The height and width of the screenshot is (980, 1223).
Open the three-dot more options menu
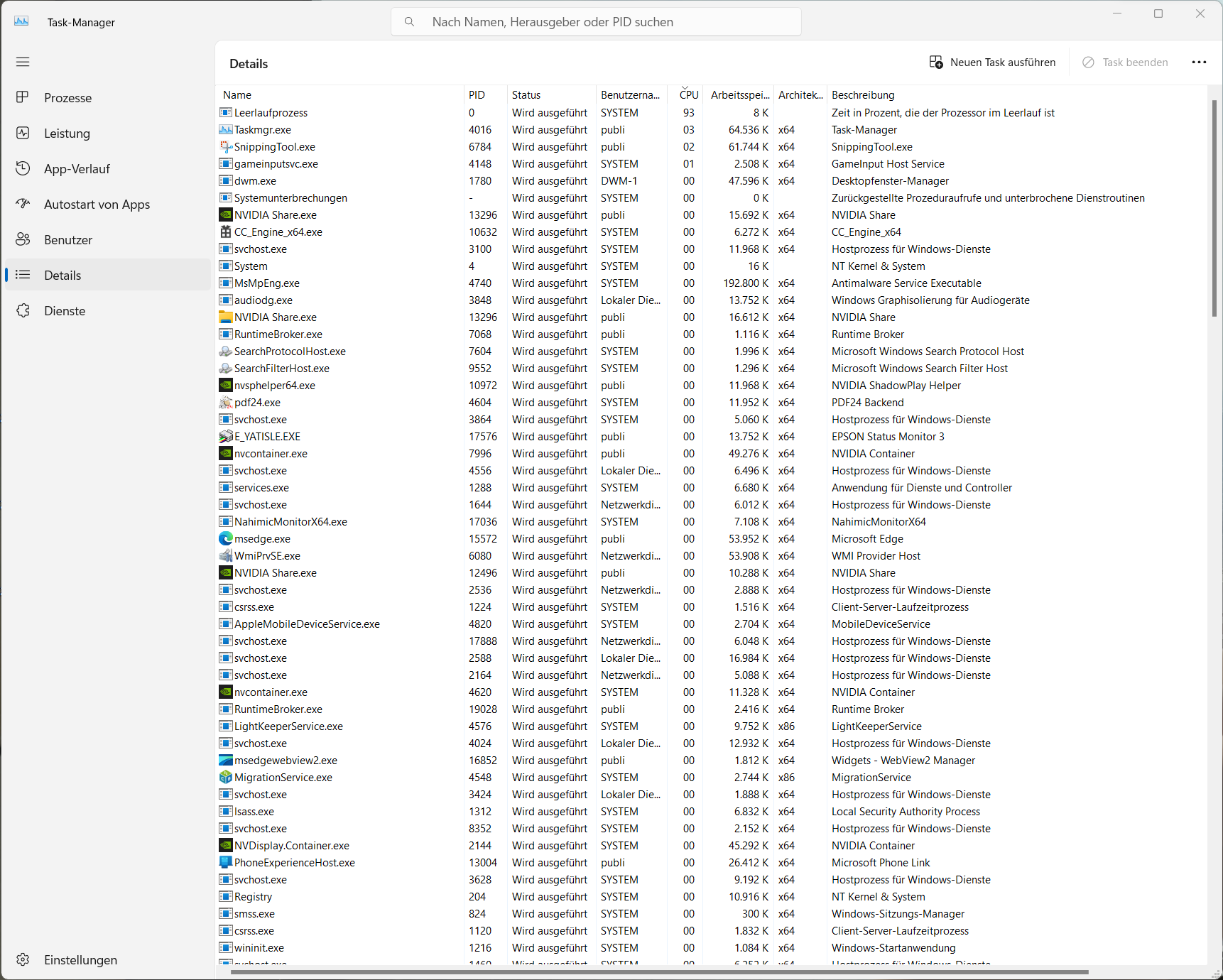[x=1199, y=62]
